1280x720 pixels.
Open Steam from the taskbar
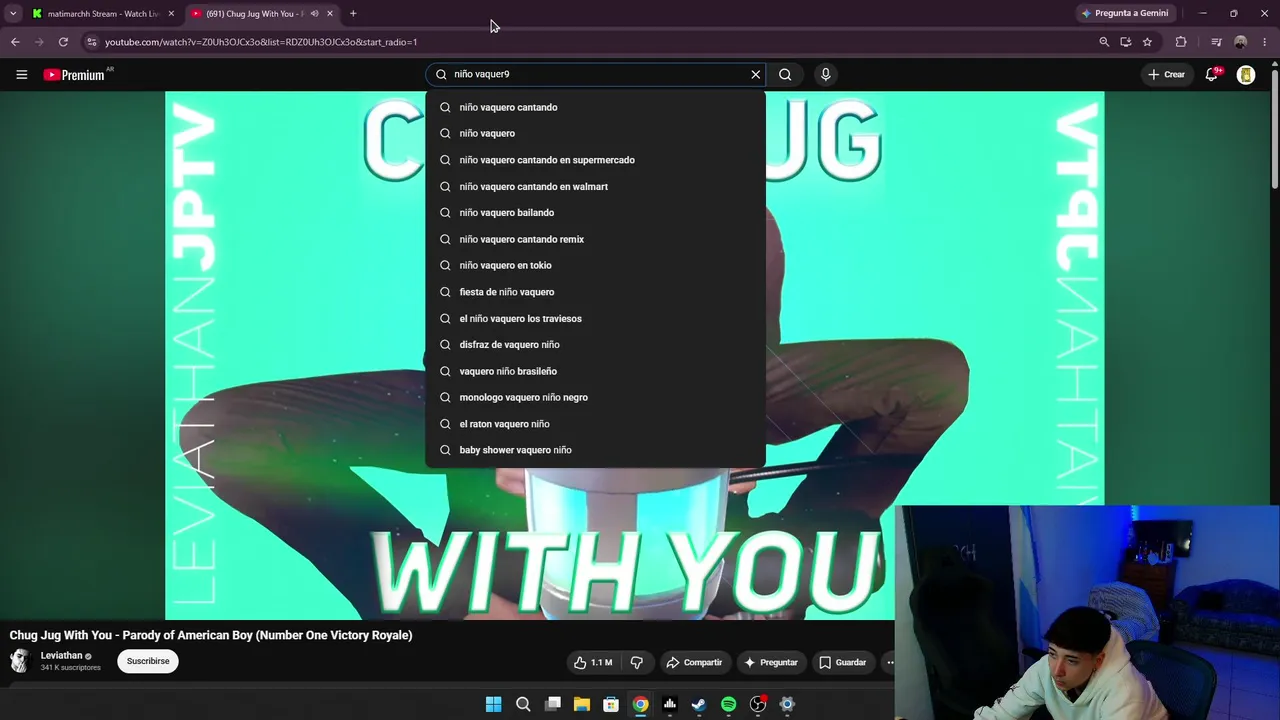pyautogui.click(x=699, y=704)
